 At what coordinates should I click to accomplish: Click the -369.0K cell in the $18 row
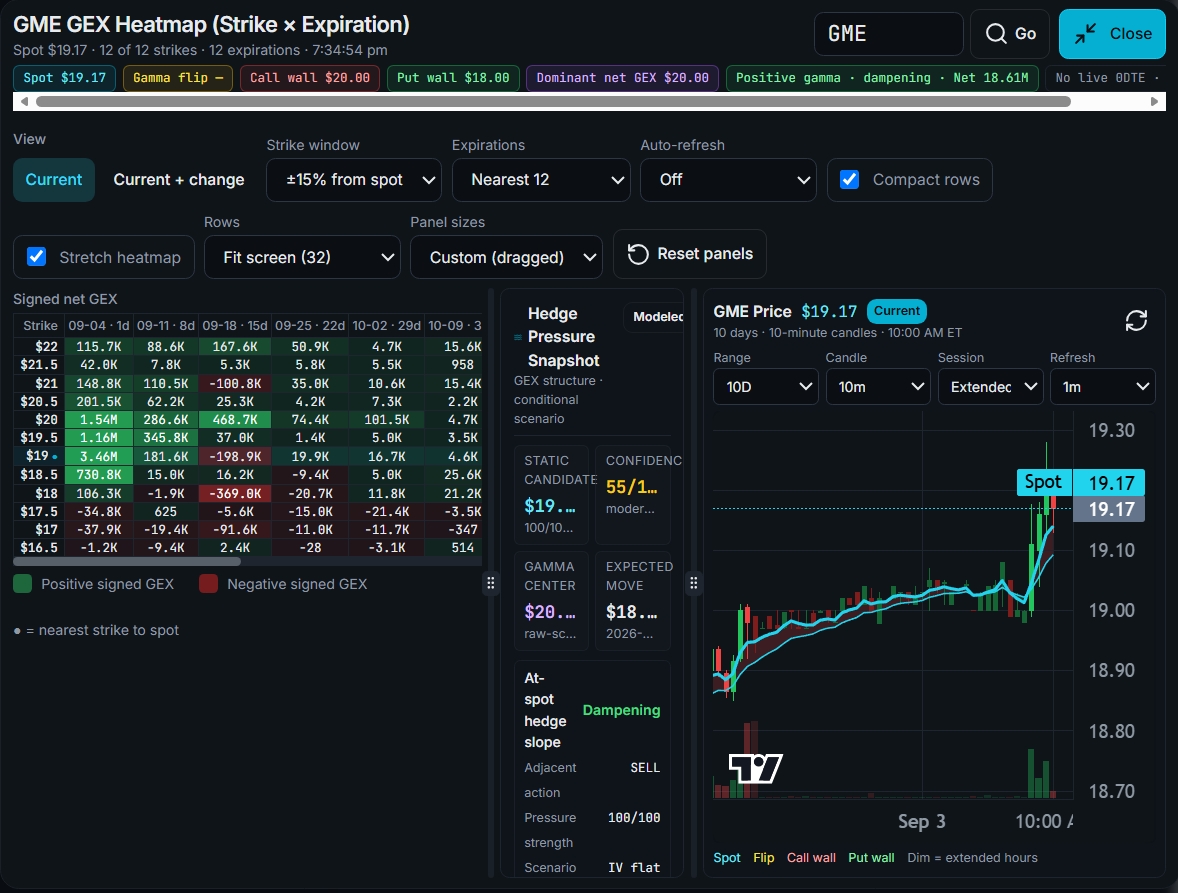234,493
